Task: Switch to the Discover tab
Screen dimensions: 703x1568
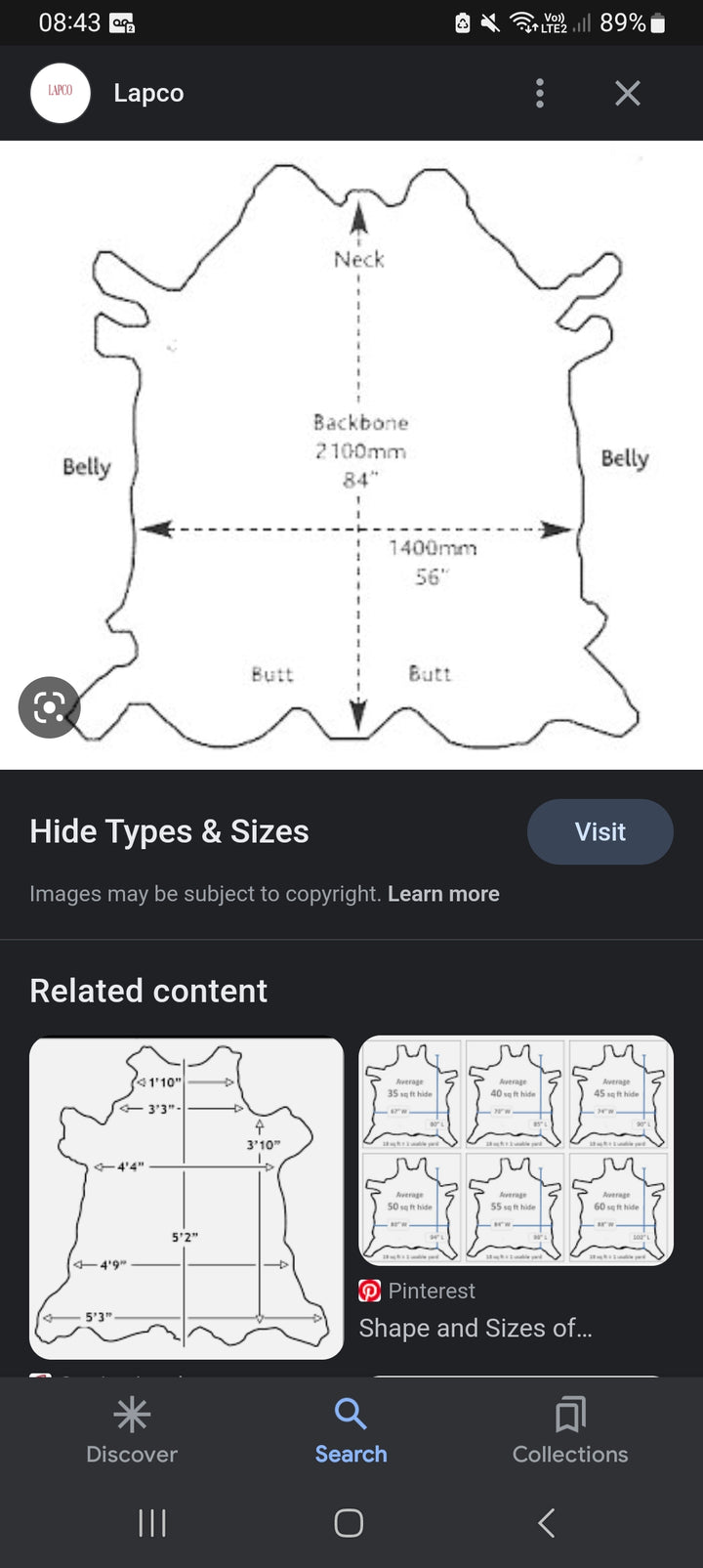Action: point(132,1430)
